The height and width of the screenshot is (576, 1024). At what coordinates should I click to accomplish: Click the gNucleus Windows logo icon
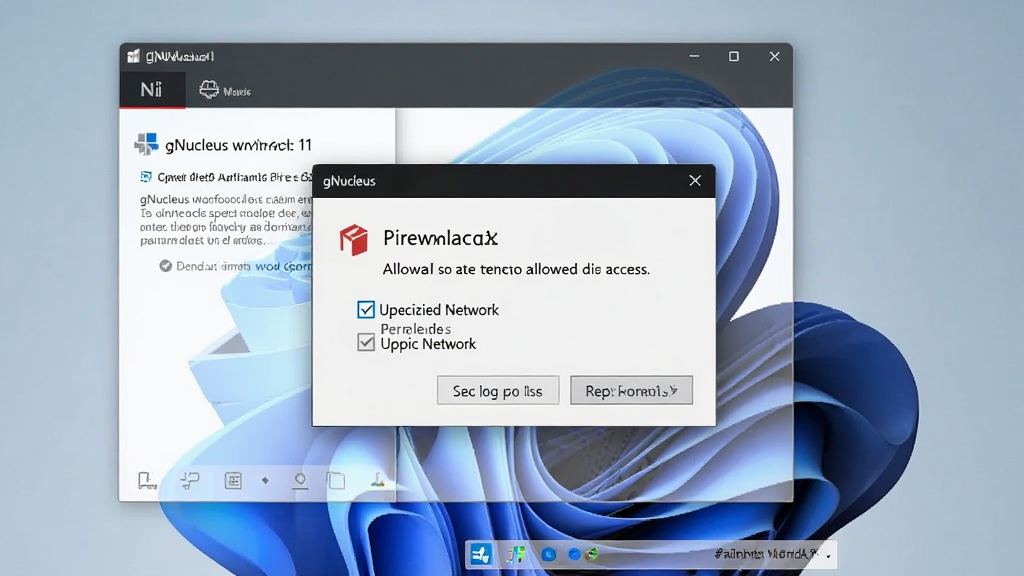(146, 144)
